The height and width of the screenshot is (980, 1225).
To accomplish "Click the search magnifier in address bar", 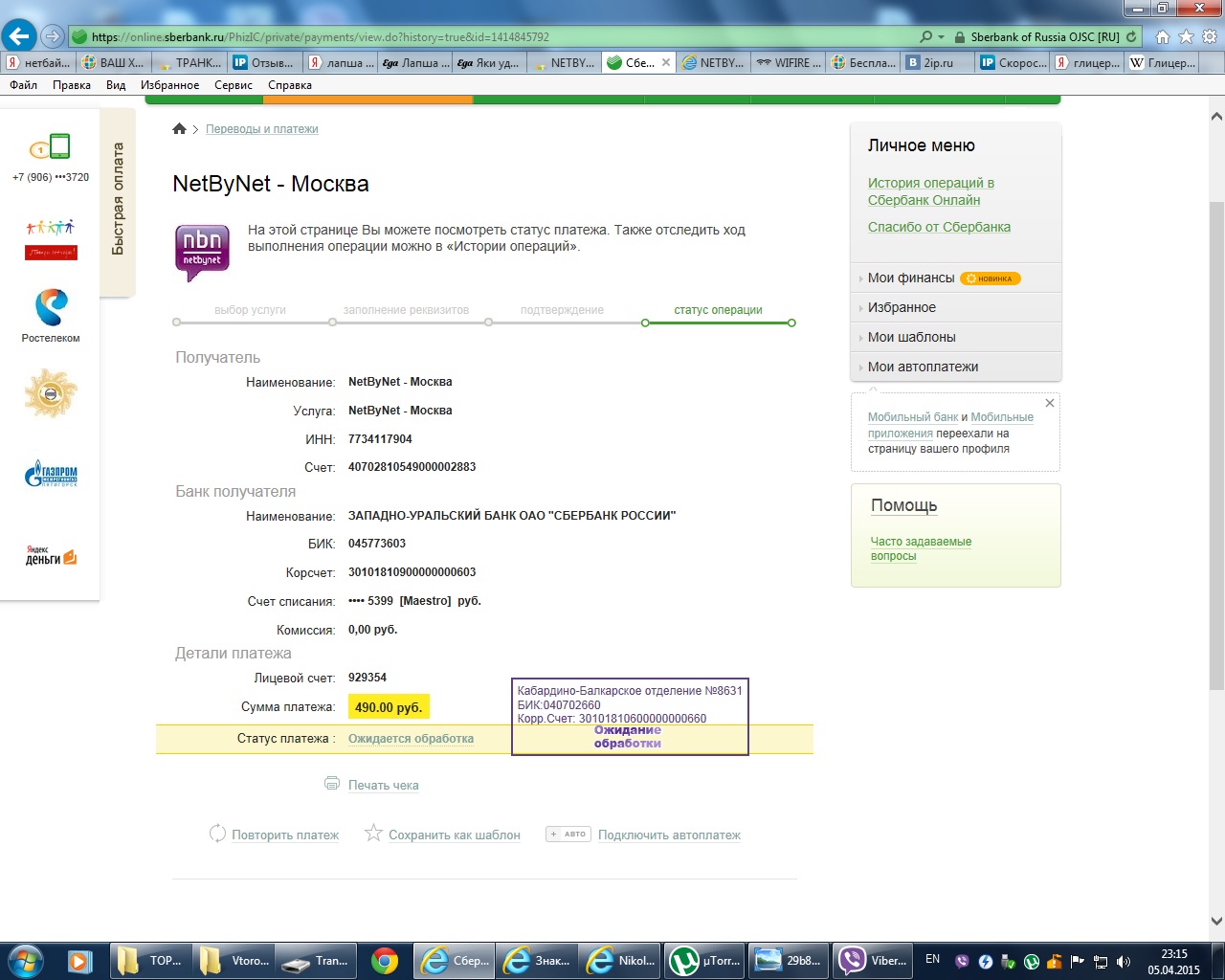I will click(x=925, y=37).
